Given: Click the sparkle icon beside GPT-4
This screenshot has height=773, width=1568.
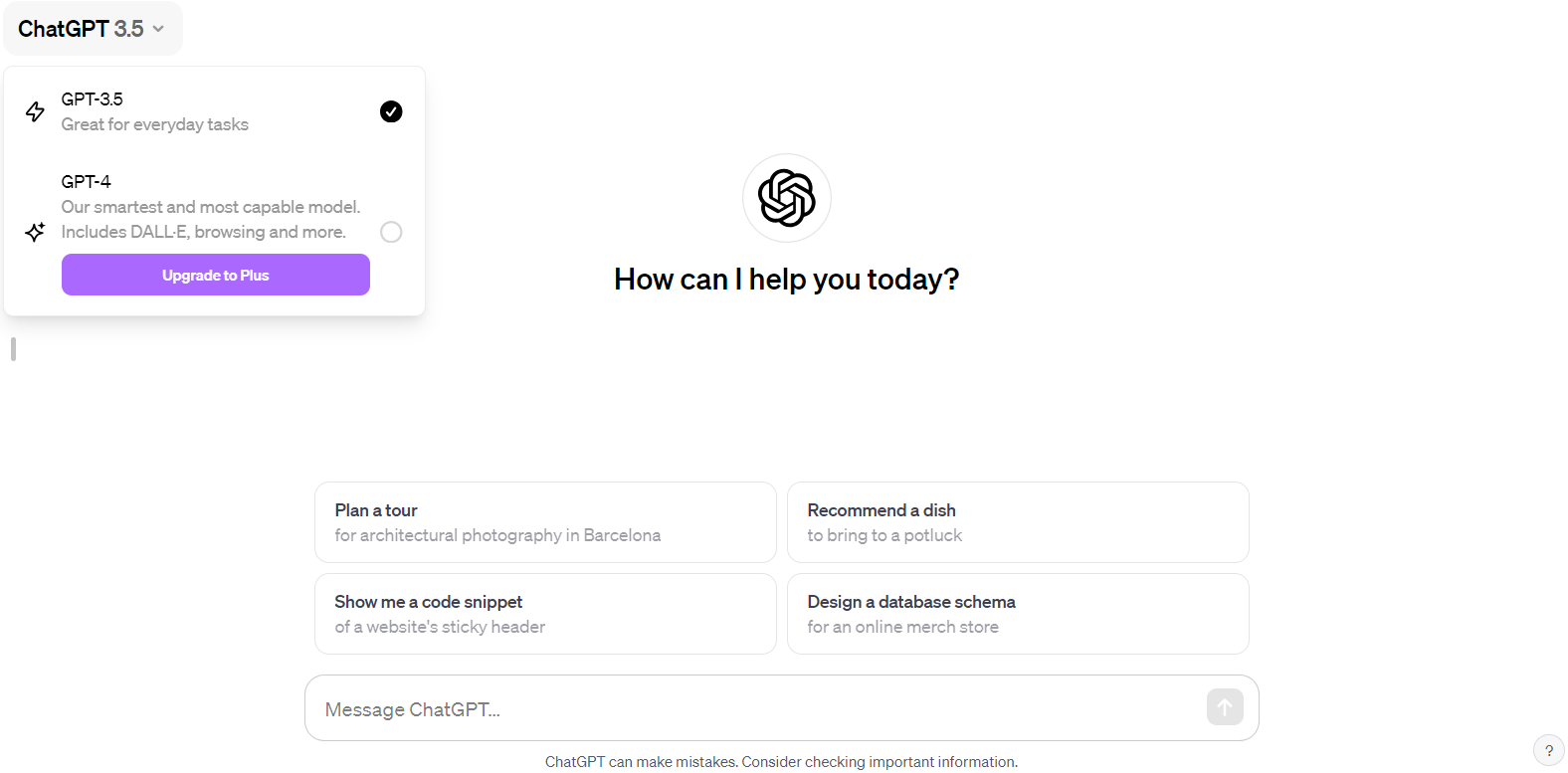Looking at the screenshot, I should (x=35, y=232).
